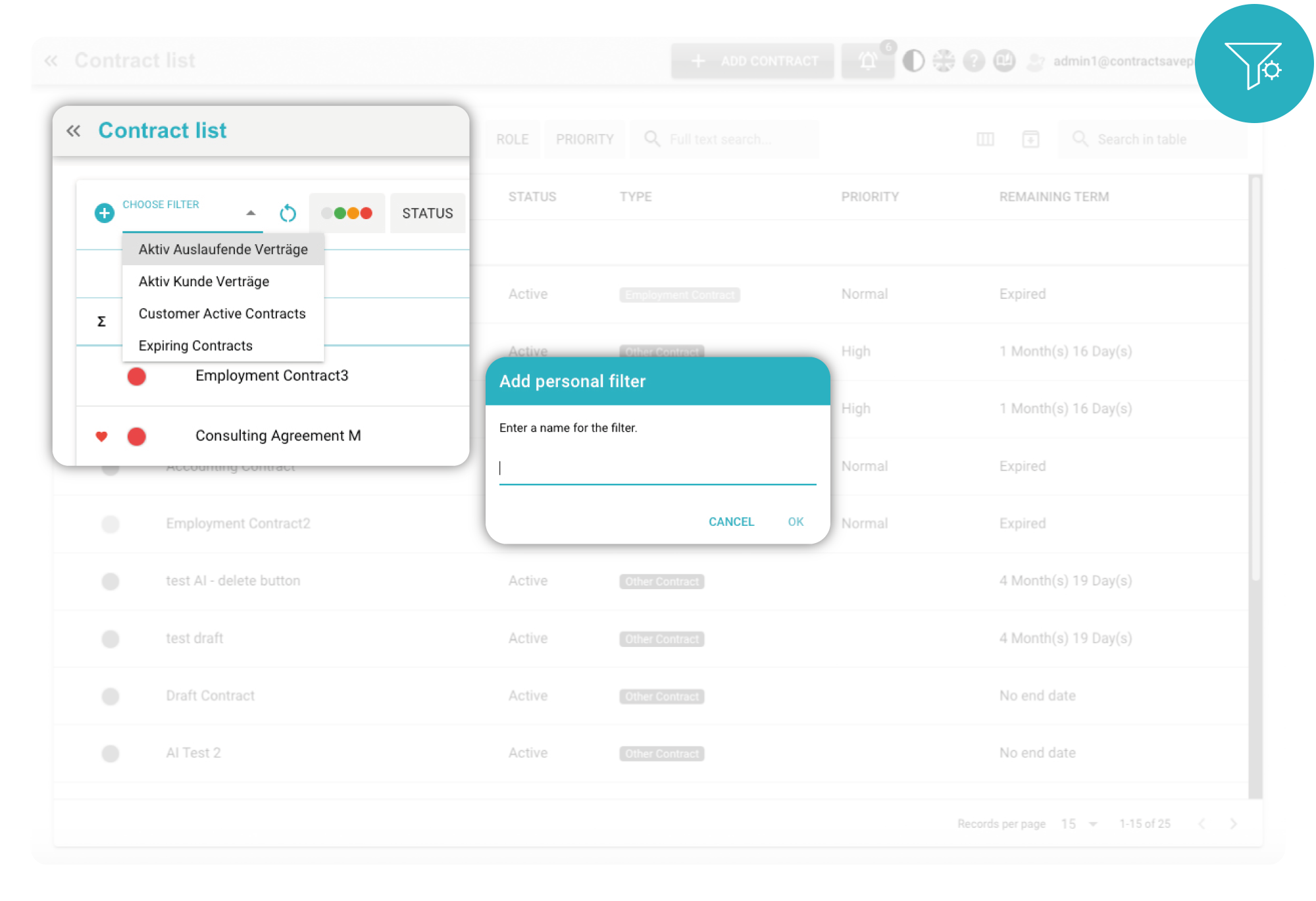Reset filters with the refresh icon
1316x901 pixels.
click(288, 213)
